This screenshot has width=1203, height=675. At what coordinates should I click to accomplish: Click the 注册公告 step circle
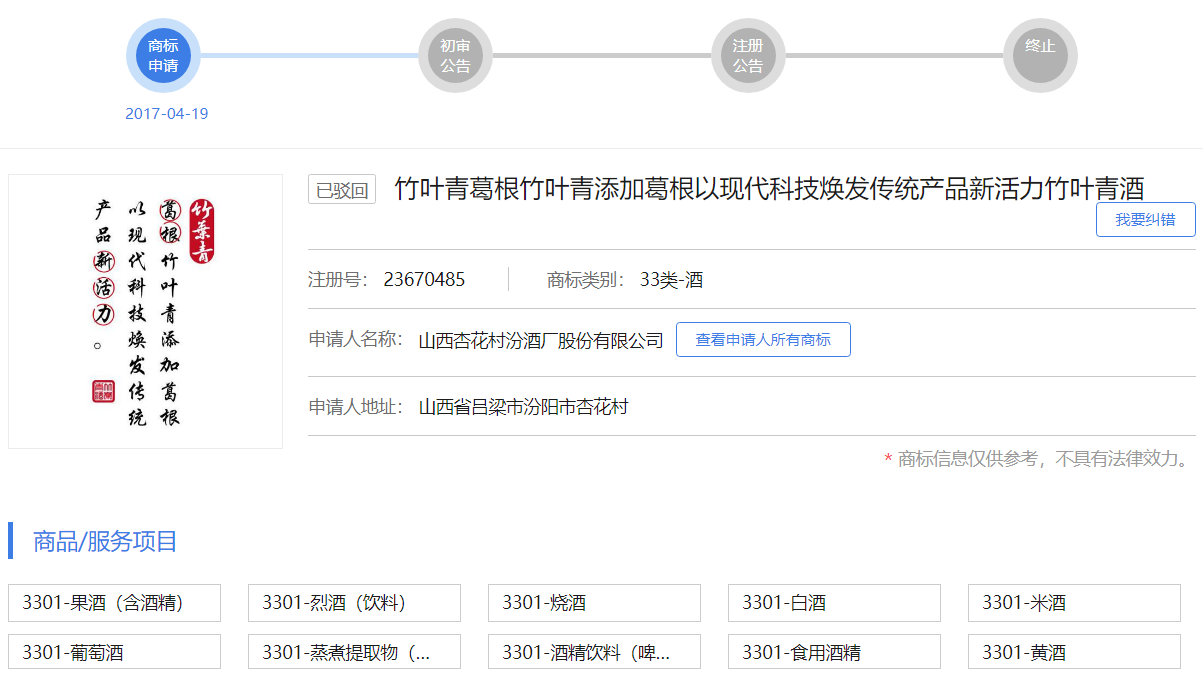748,55
